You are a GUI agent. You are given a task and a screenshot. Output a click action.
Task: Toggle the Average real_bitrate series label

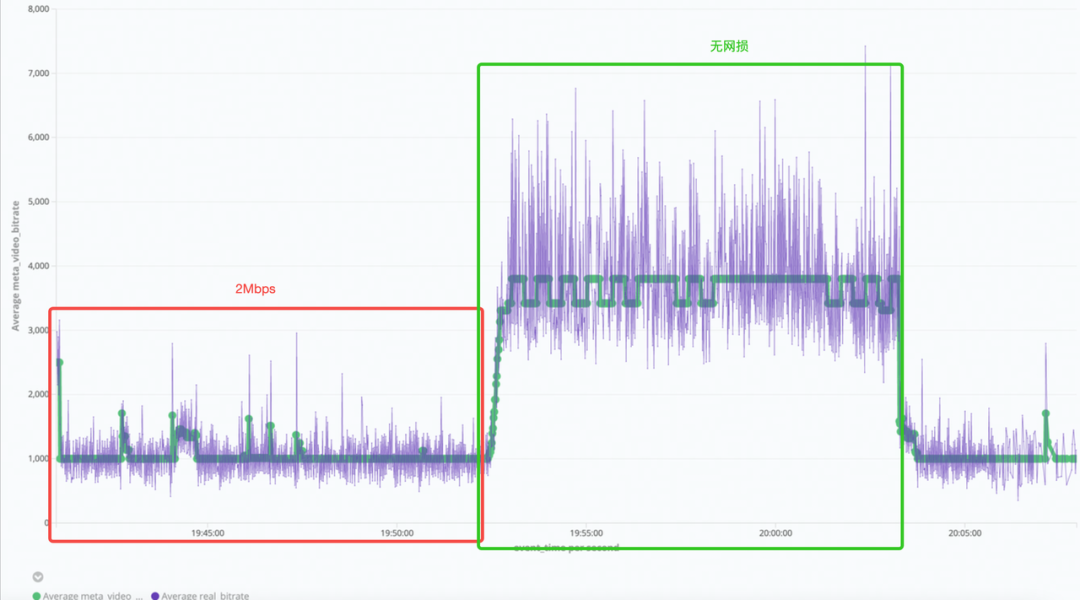click(205, 596)
